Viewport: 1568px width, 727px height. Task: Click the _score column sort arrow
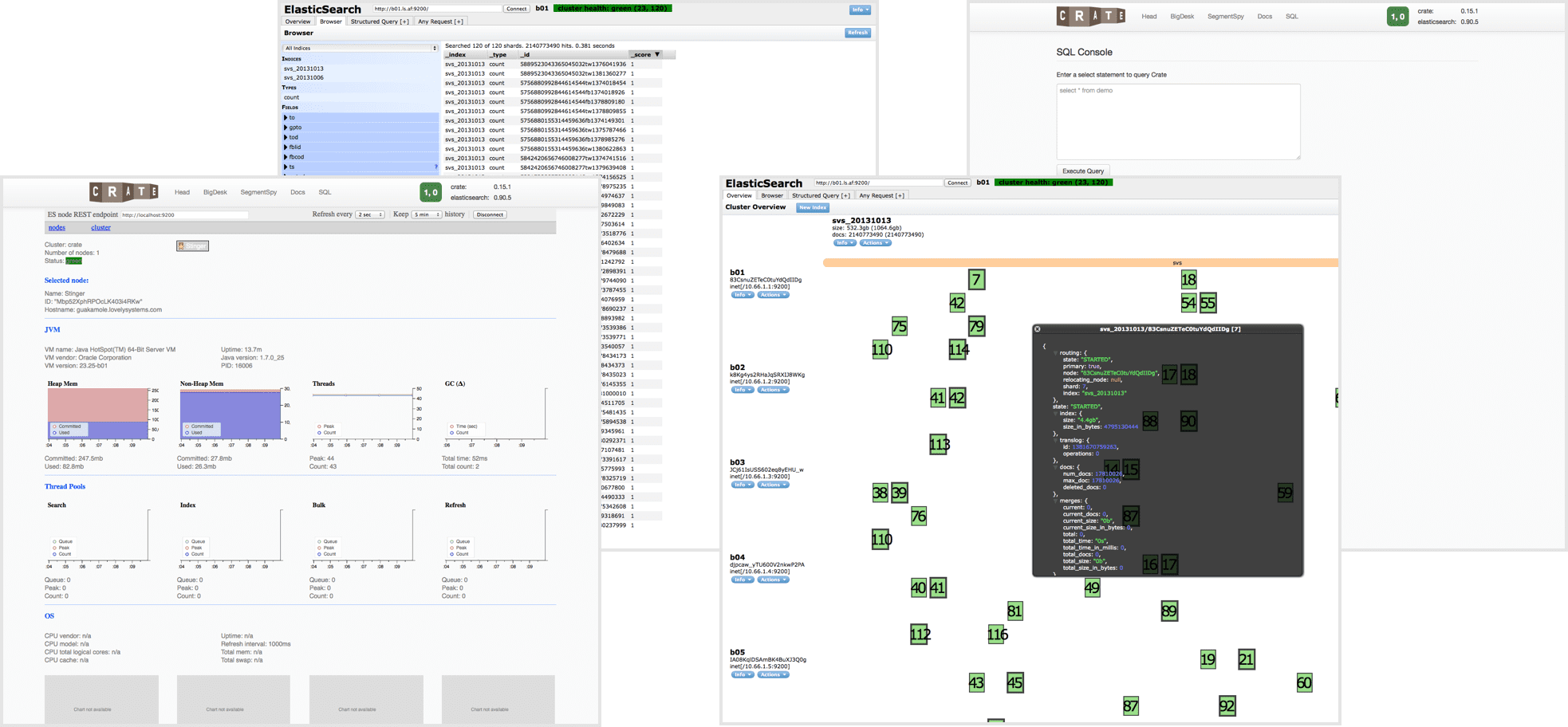coord(657,55)
